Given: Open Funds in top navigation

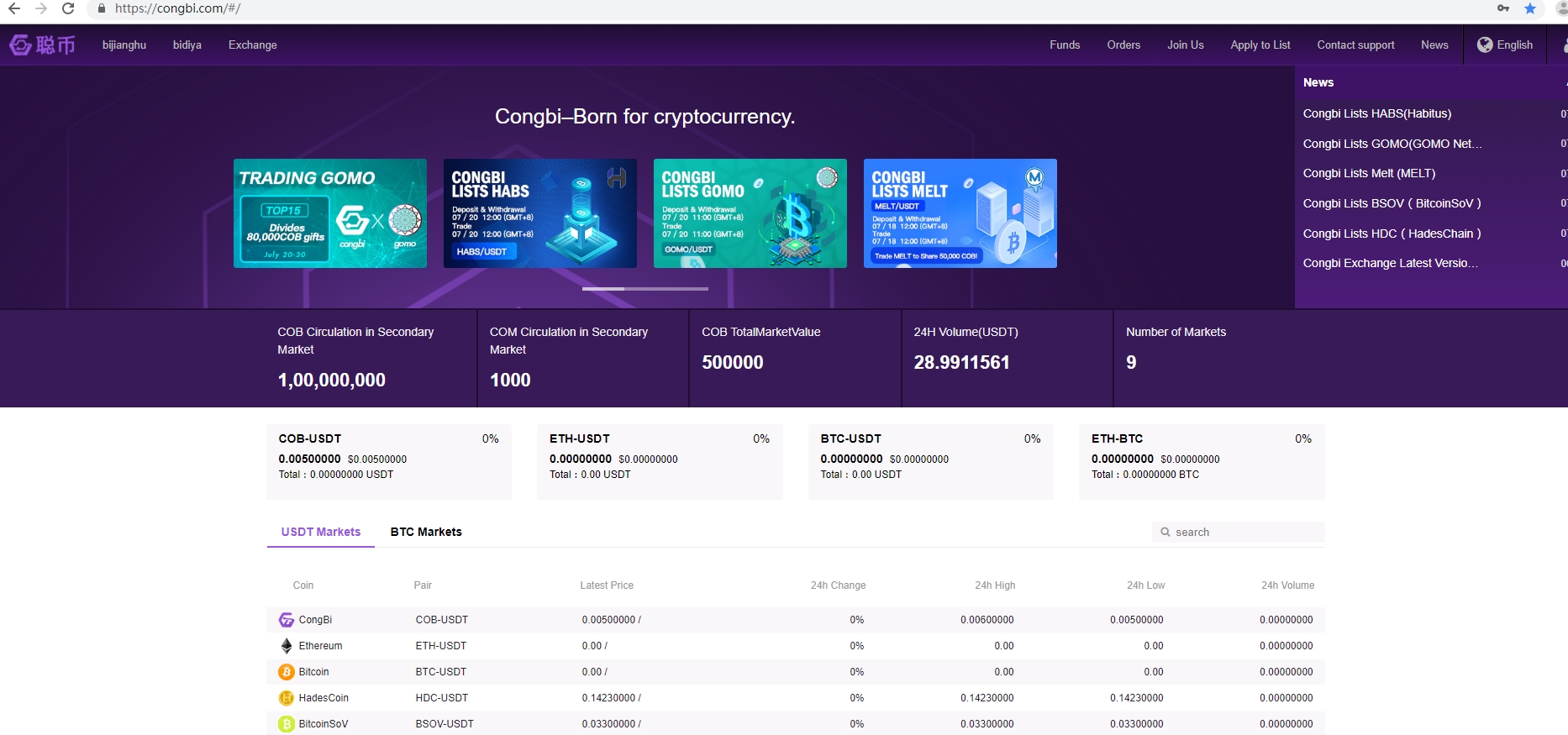Looking at the screenshot, I should tap(1065, 45).
